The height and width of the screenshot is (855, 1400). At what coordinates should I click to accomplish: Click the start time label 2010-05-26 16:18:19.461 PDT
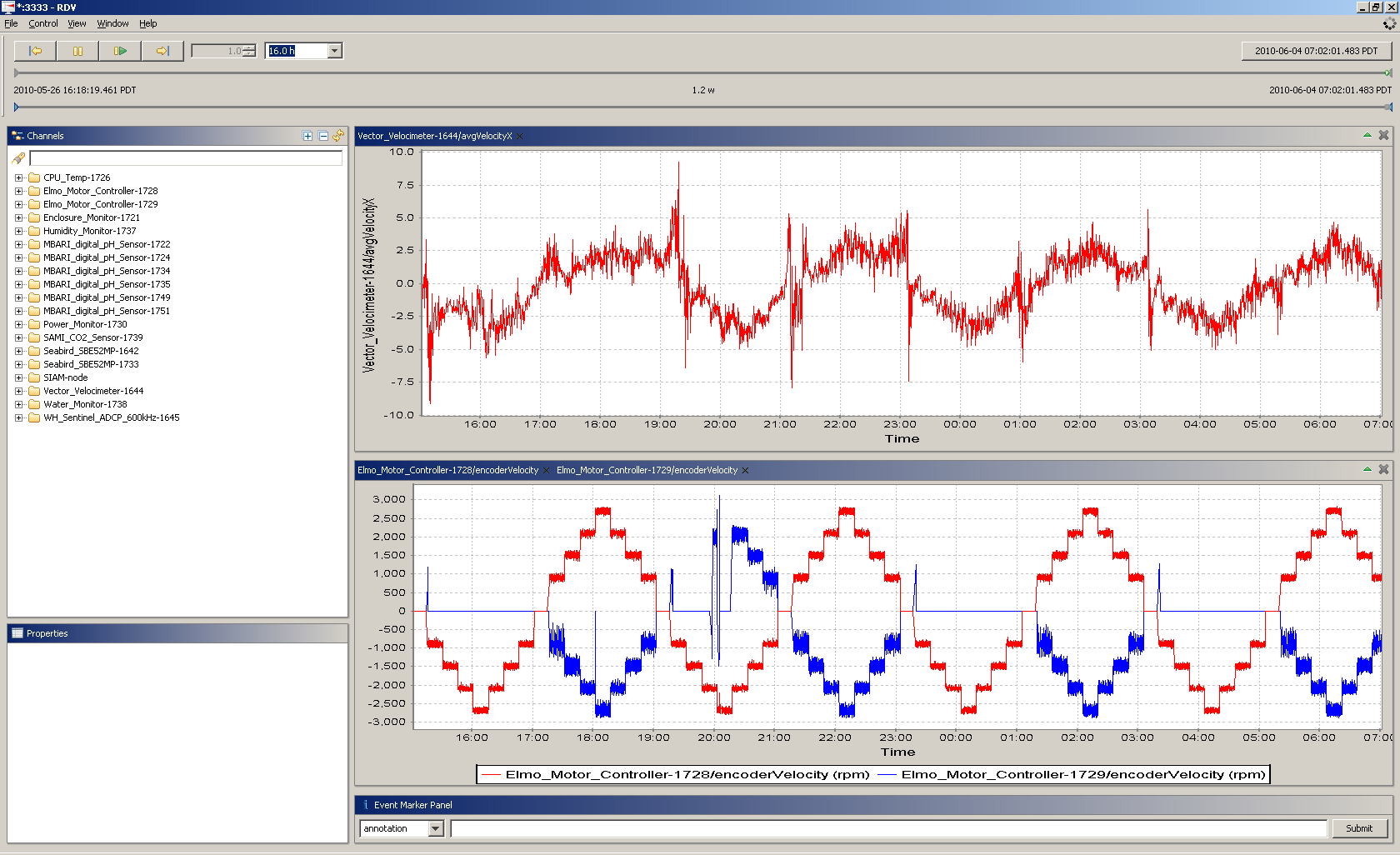[x=74, y=90]
